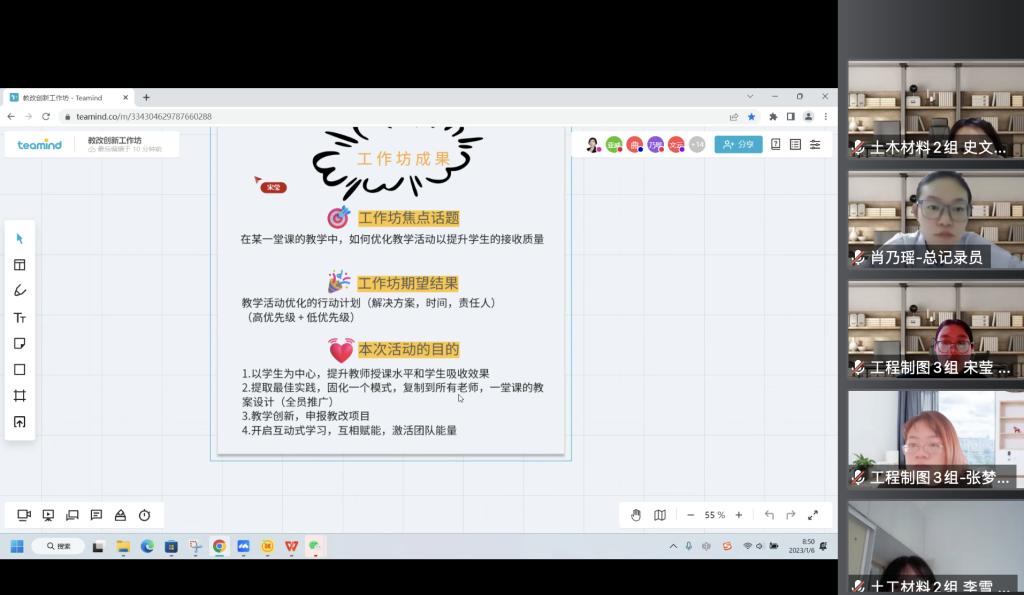Redo the last action
The width and height of the screenshot is (1024, 595).
click(791, 515)
